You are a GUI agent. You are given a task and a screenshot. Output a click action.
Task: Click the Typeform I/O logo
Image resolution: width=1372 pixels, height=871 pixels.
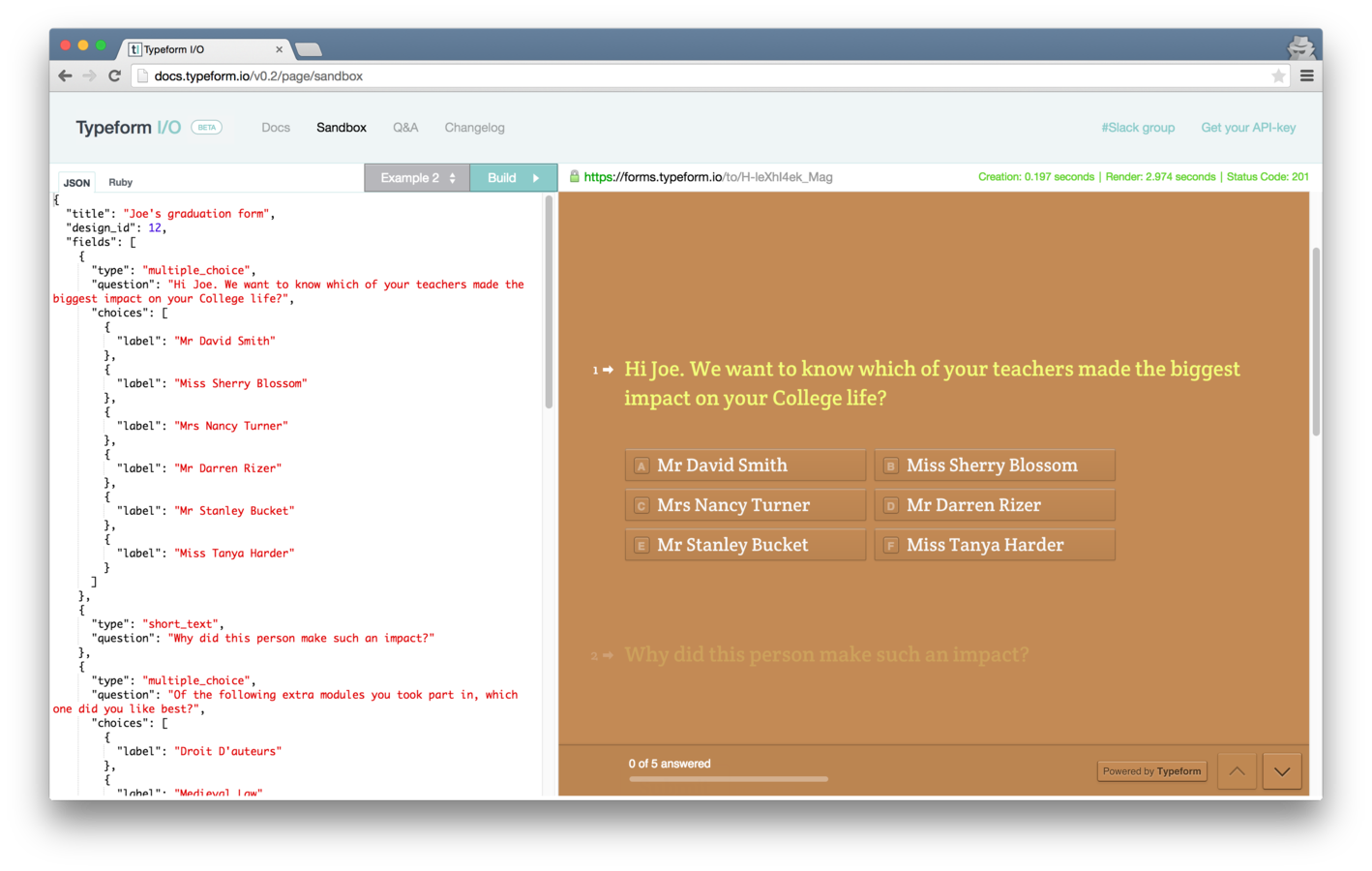(128, 128)
